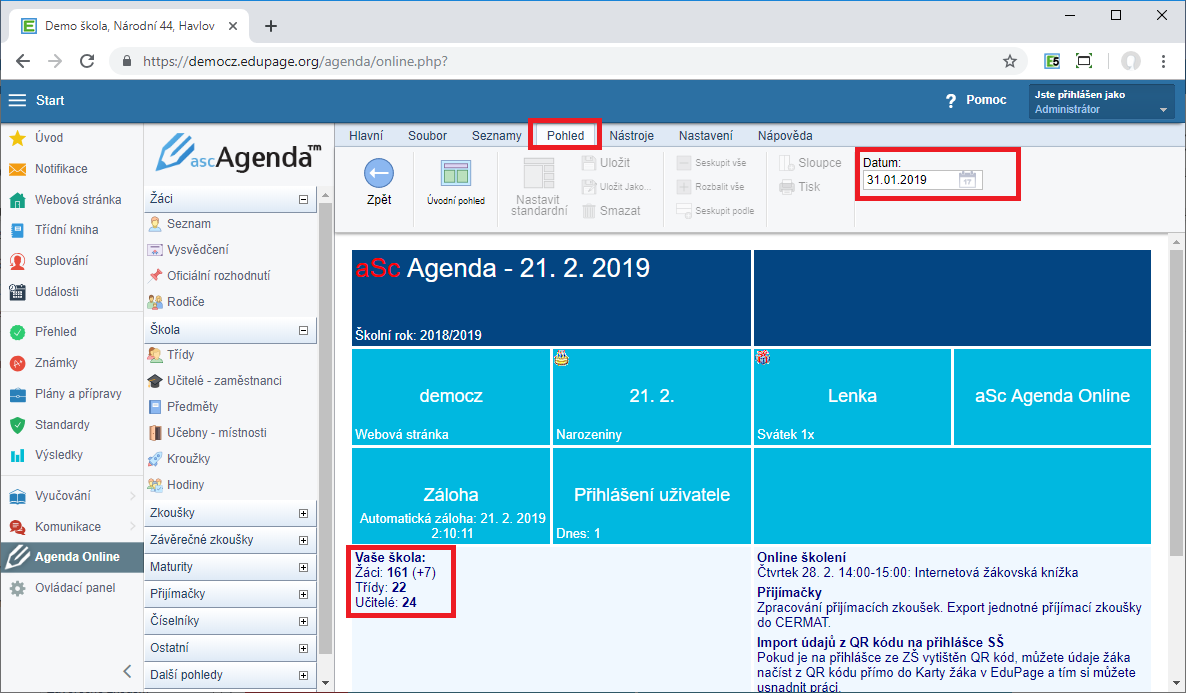Open the calendar picker beside Datum
The width and height of the screenshot is (1186, 693).
coord(967,180)
